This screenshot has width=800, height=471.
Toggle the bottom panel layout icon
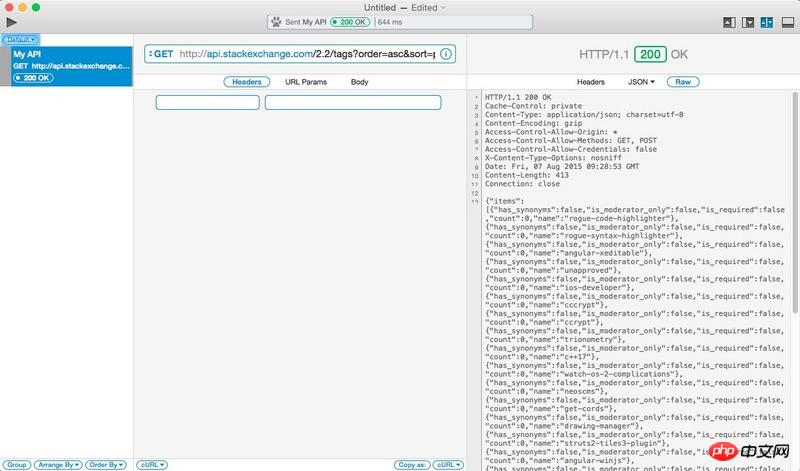point(788,22)
